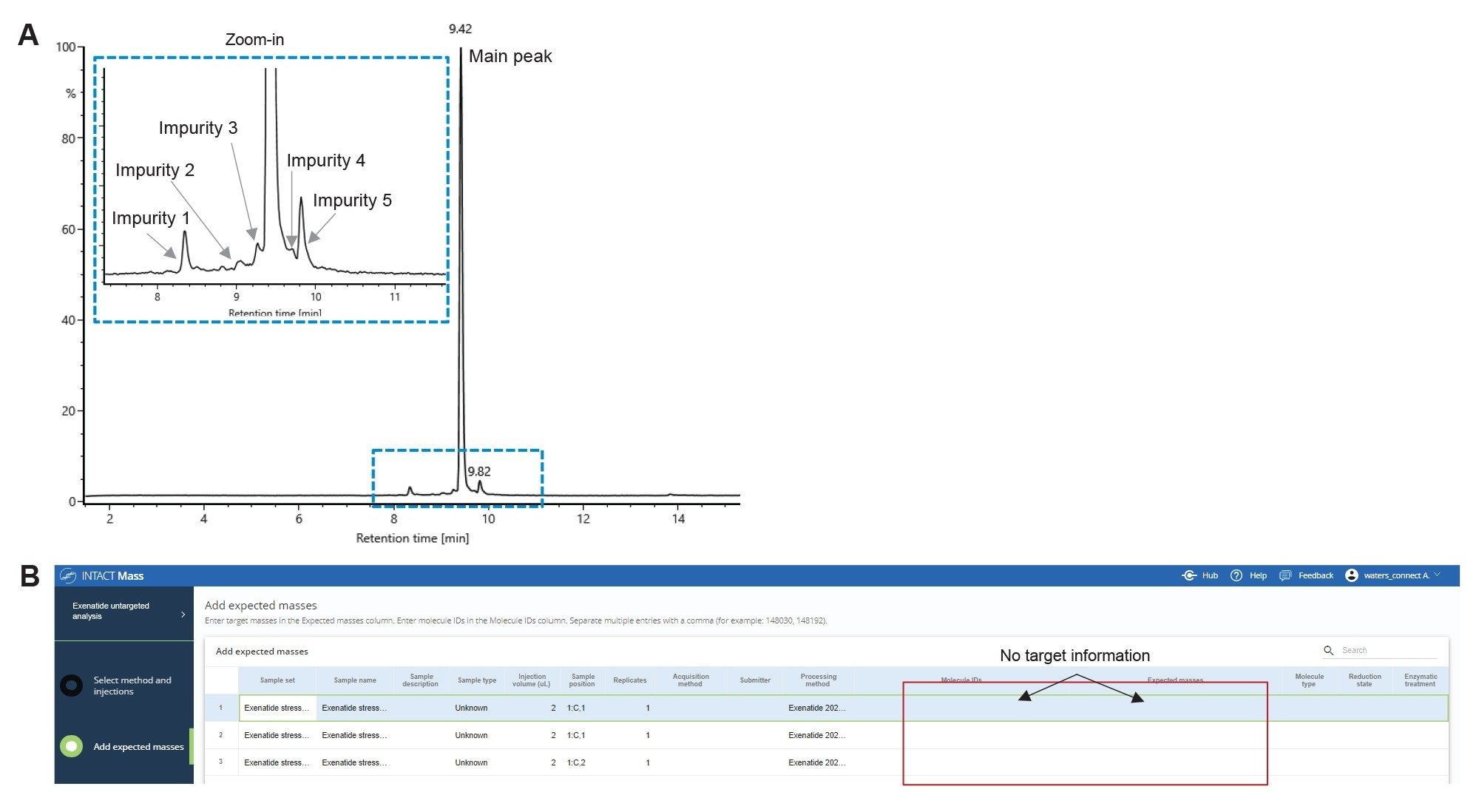Click the Processing method column header
This screenshot has width=1479, height=812.
pos(818,680)
